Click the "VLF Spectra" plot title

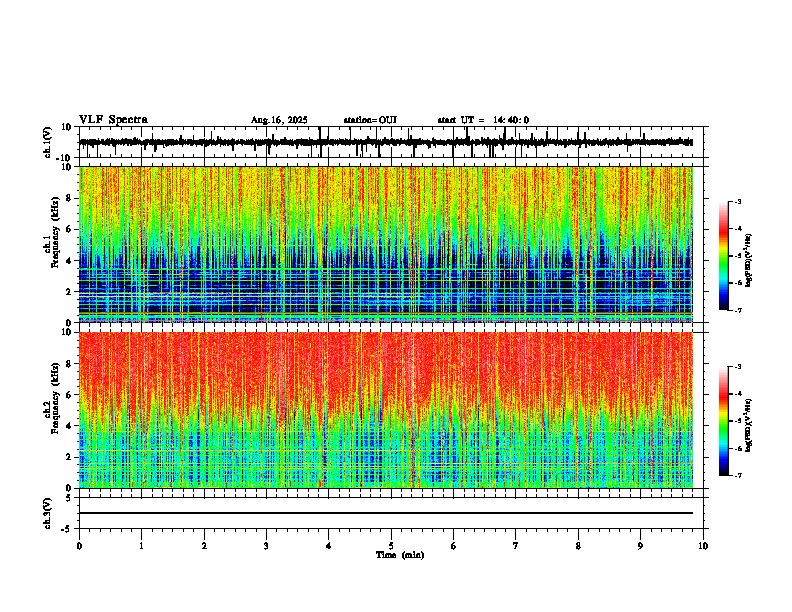click(x=114, y=120)
